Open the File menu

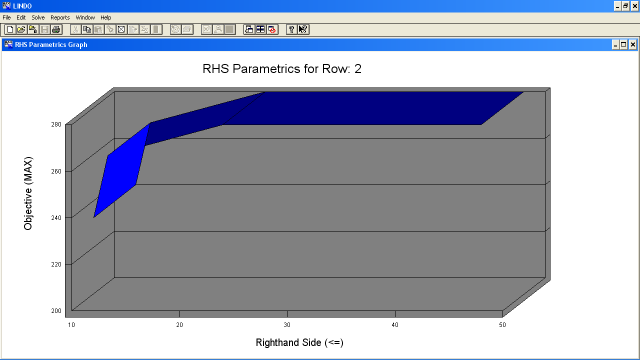(x=7, y=18)
